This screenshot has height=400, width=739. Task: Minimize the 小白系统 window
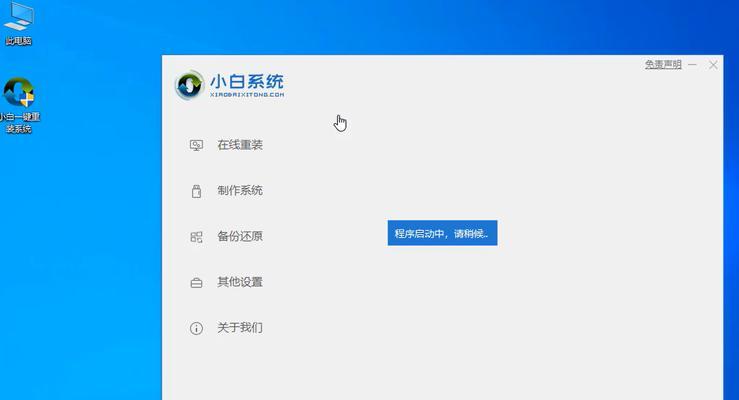(x=692, y=65)
